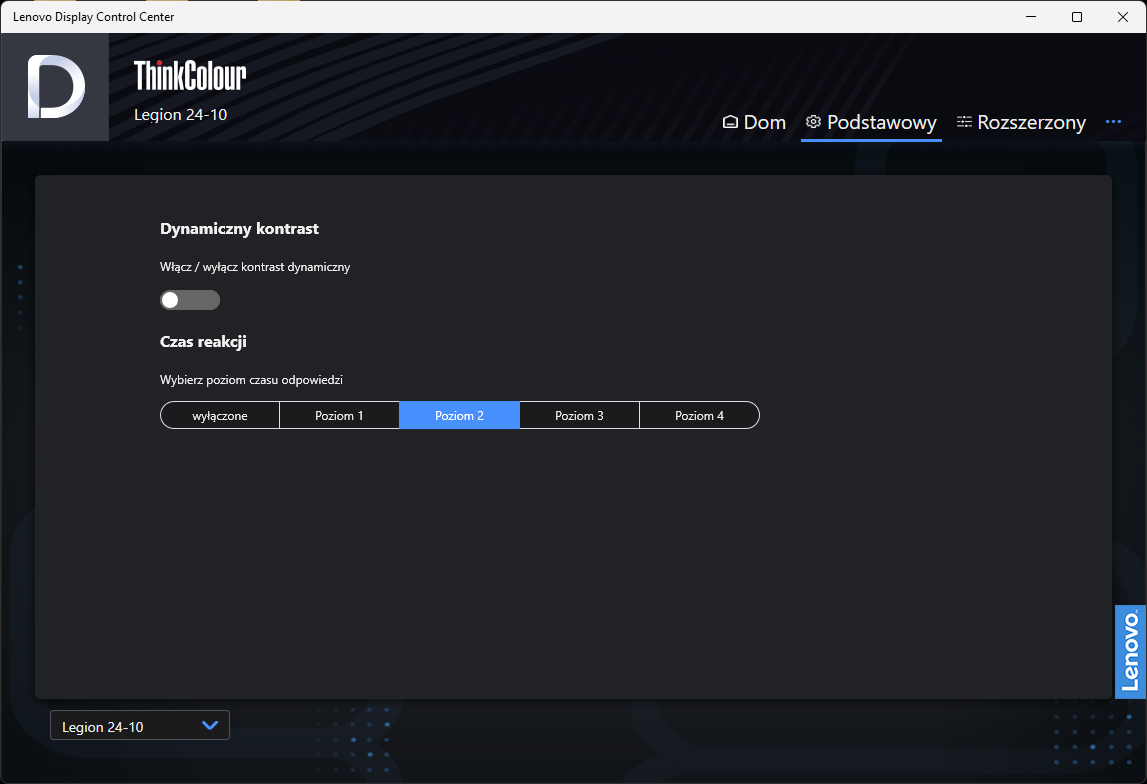Screen dimensions: 1147x784
Task: Click the sliders icon beside Rozszerzony
Action: 964,122
